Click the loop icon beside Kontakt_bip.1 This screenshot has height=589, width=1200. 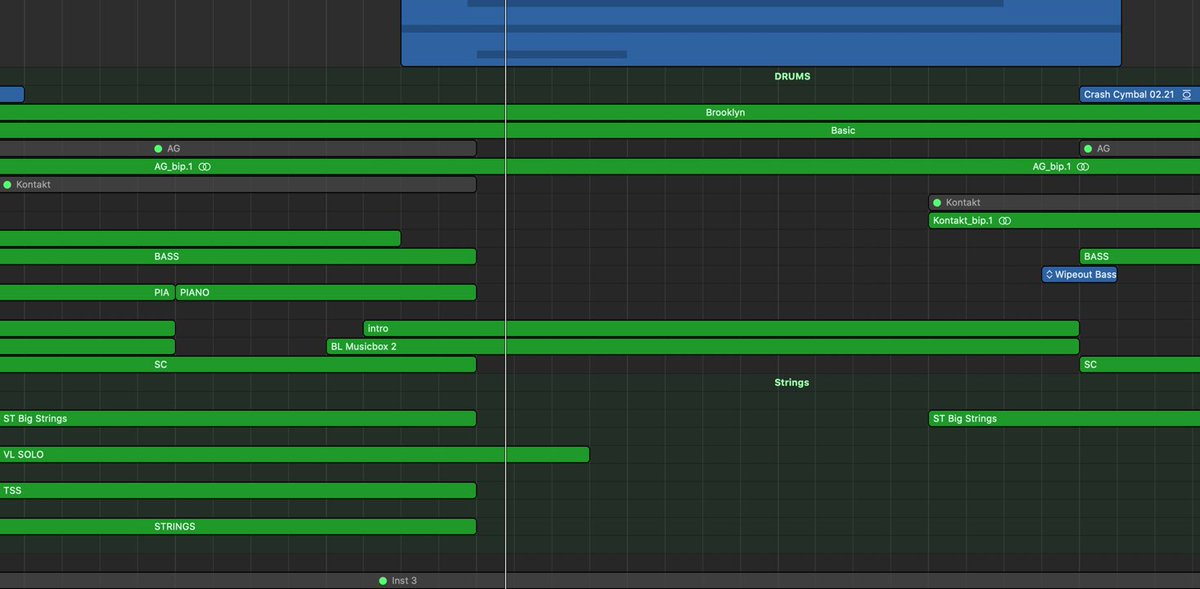[1005, 221]
